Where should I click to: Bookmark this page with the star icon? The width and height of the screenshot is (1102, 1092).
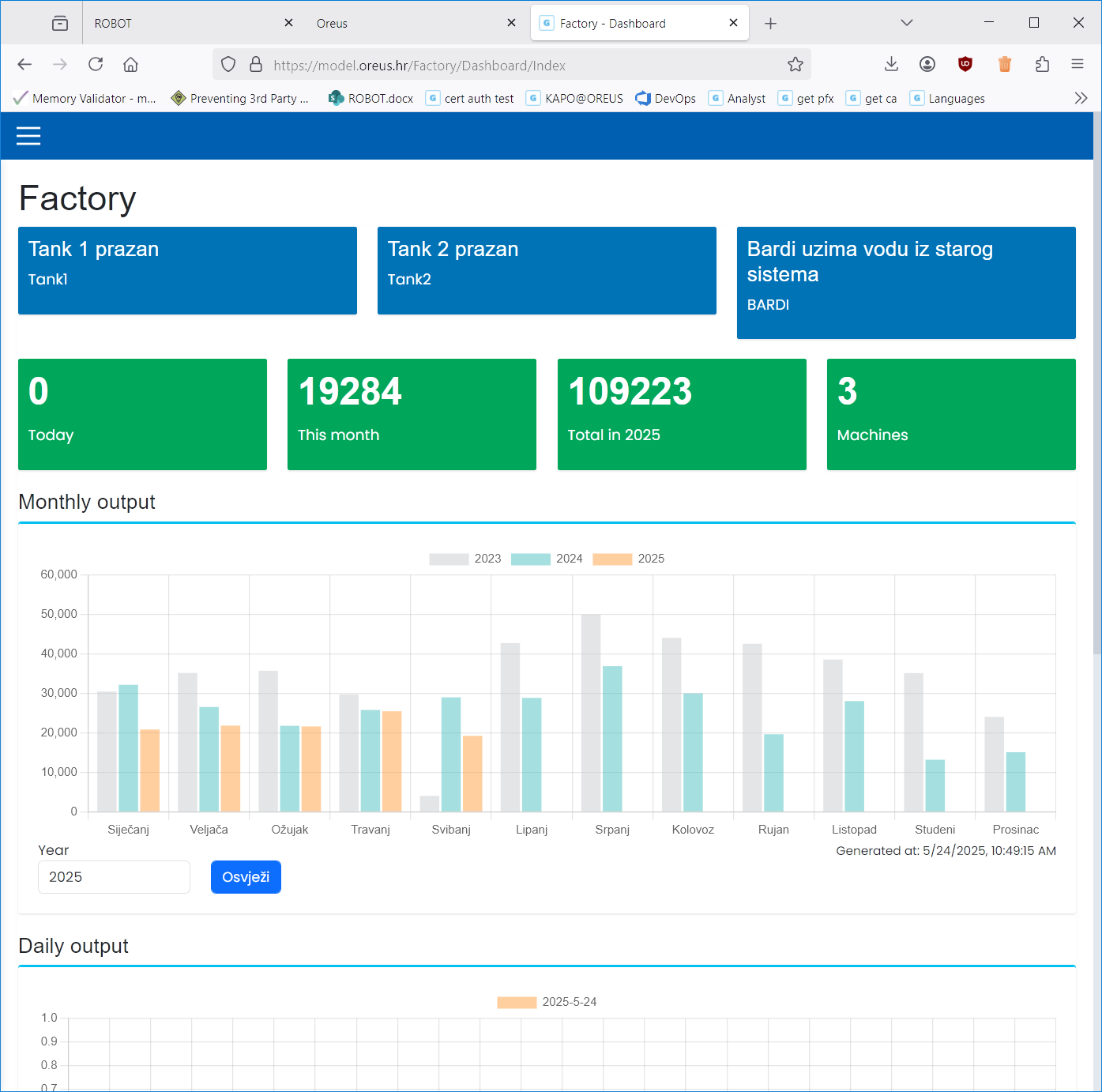[x=795, y=65]
